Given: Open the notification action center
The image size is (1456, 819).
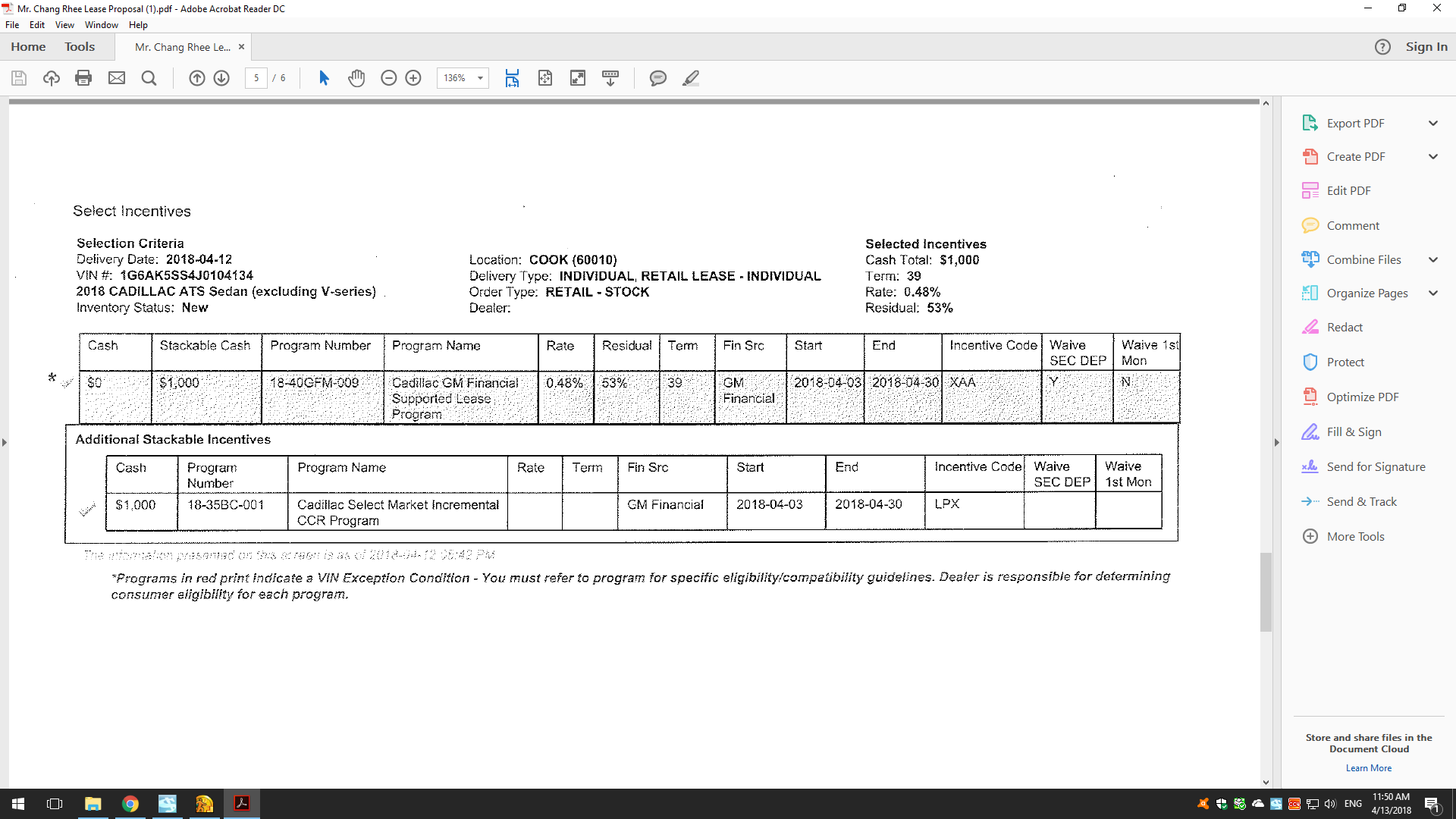Looking at the screenshot, I should pyautogui.click(x=1432, y=804).
